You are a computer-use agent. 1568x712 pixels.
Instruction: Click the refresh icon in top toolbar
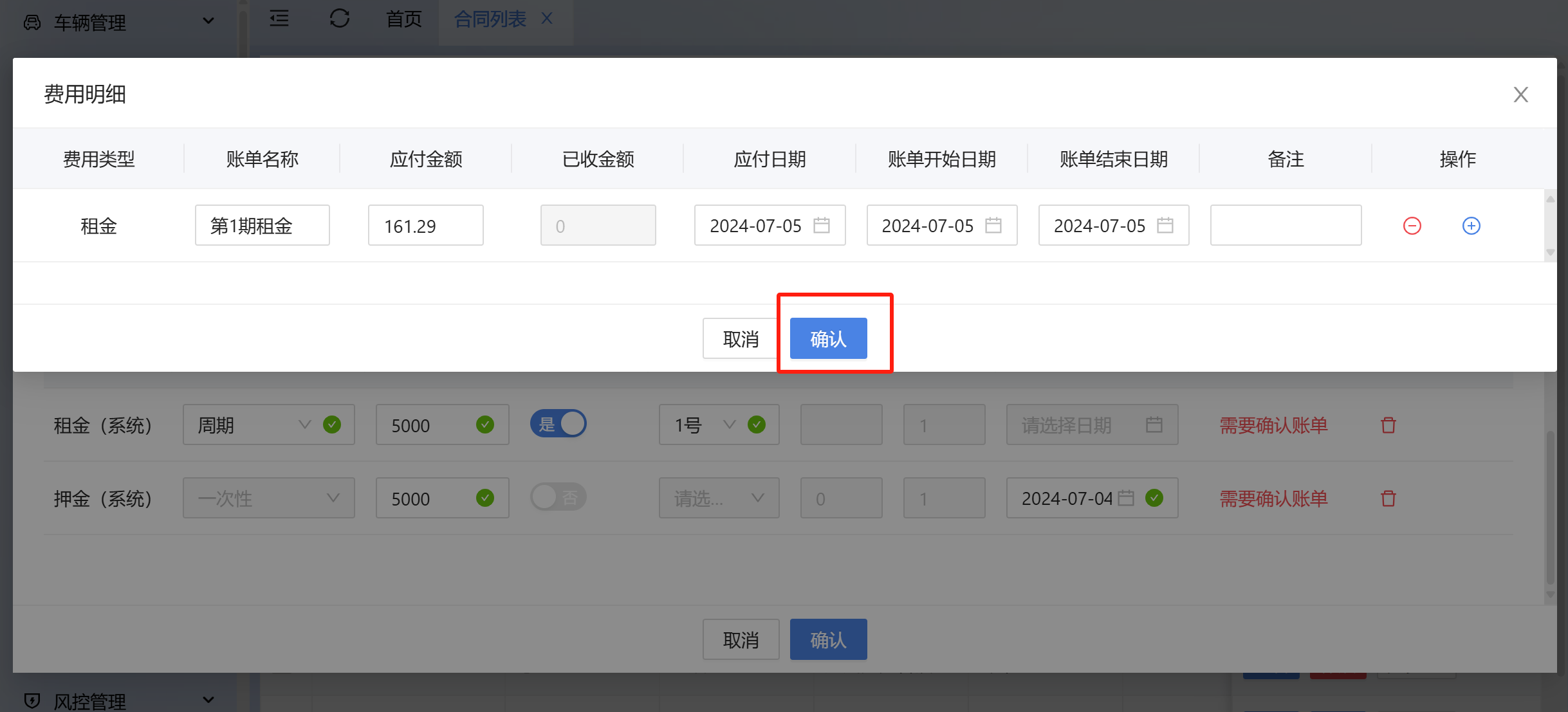point(339,19)
